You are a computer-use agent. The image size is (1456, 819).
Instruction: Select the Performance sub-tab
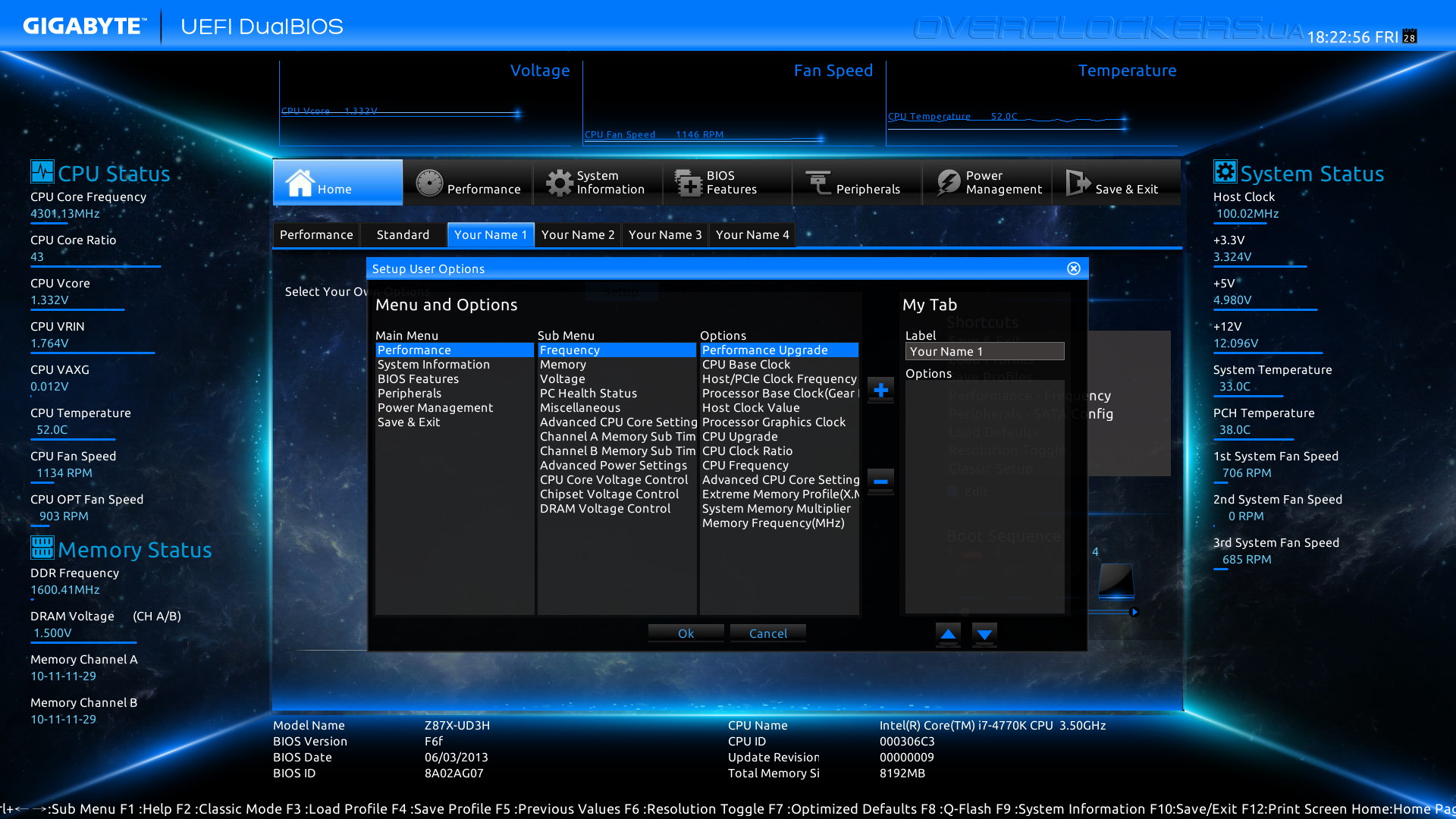coord(316,234)
